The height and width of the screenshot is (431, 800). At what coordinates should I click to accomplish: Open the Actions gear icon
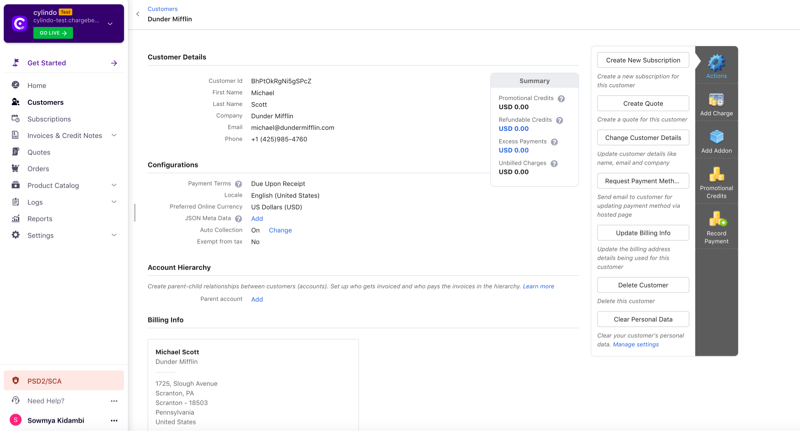(716, 63)
